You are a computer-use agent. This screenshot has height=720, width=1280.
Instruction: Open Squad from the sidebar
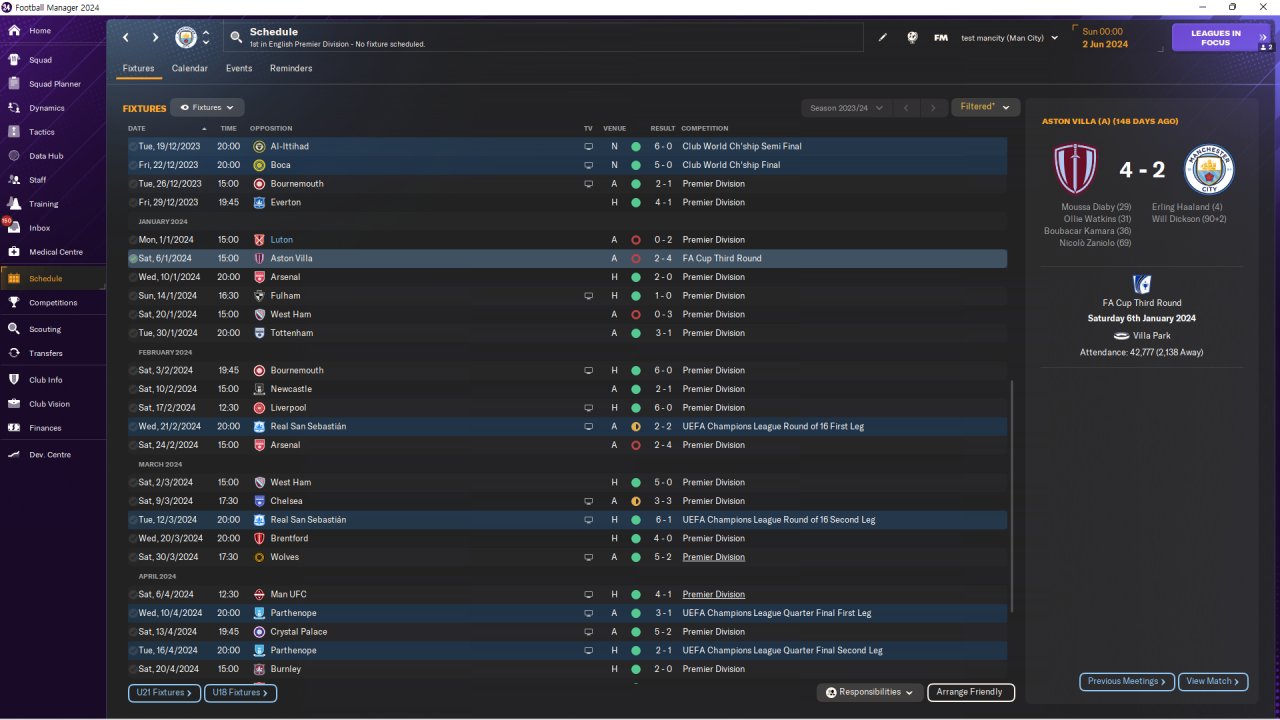click(x=40, y=60)
